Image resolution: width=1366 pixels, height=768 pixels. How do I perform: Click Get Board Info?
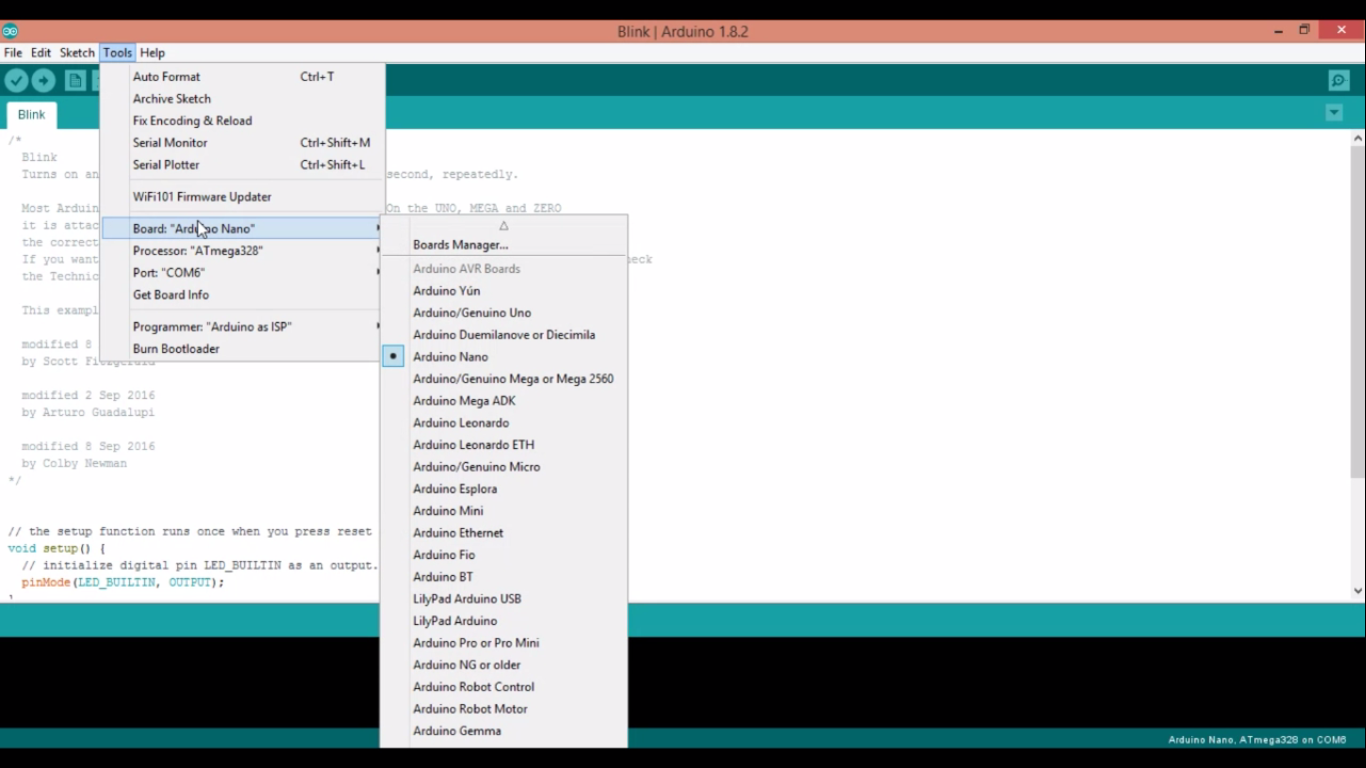(x=170, y=294)
